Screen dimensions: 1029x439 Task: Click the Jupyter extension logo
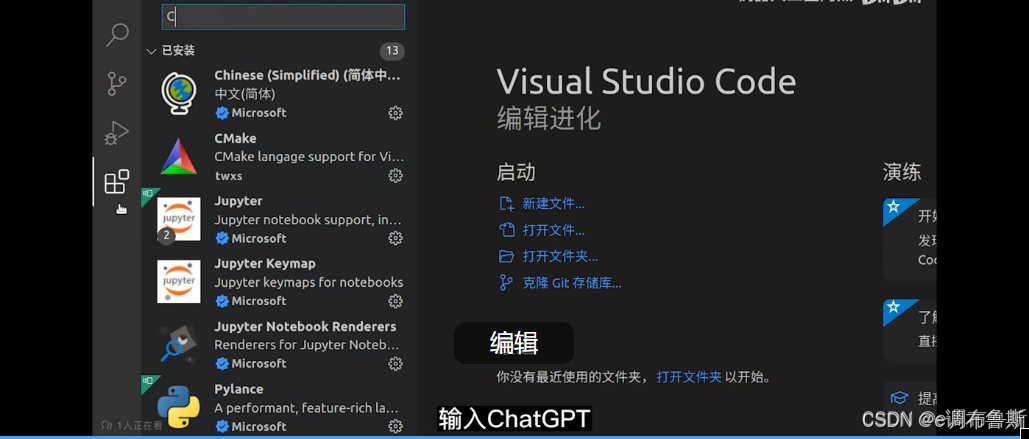(178, 219)
